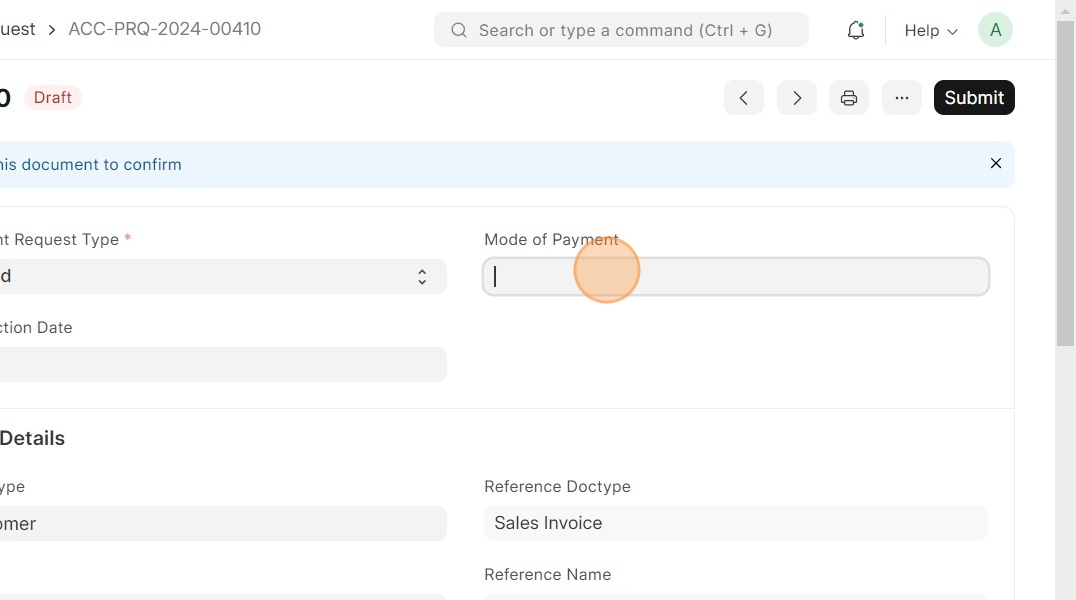This screenshot has width=1076, height=600.
Task: Click the Details section heading
Action: 32,438
